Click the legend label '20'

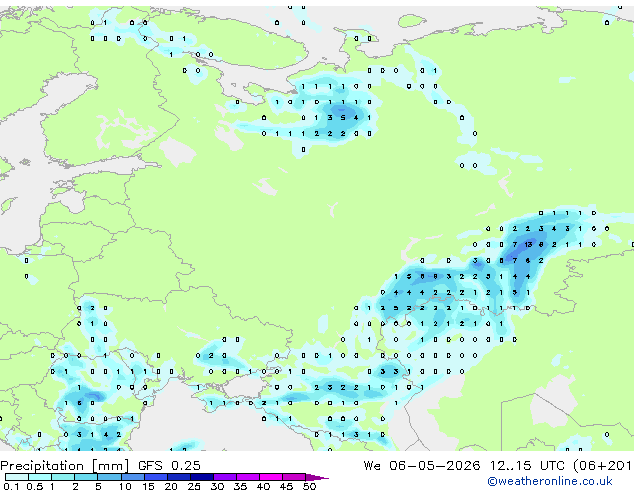[171, 486]
